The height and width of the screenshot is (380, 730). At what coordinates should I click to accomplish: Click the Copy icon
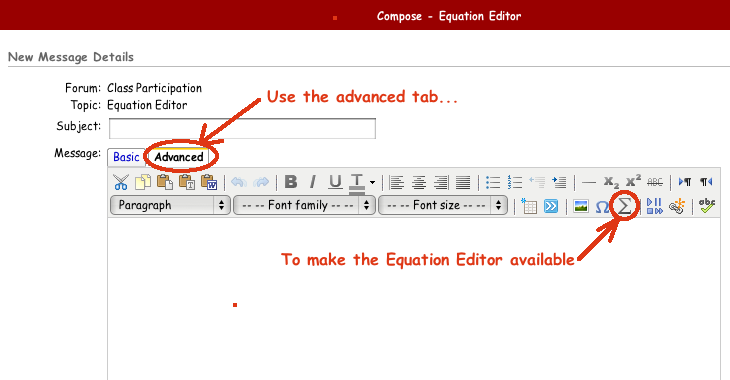[143, 182]
